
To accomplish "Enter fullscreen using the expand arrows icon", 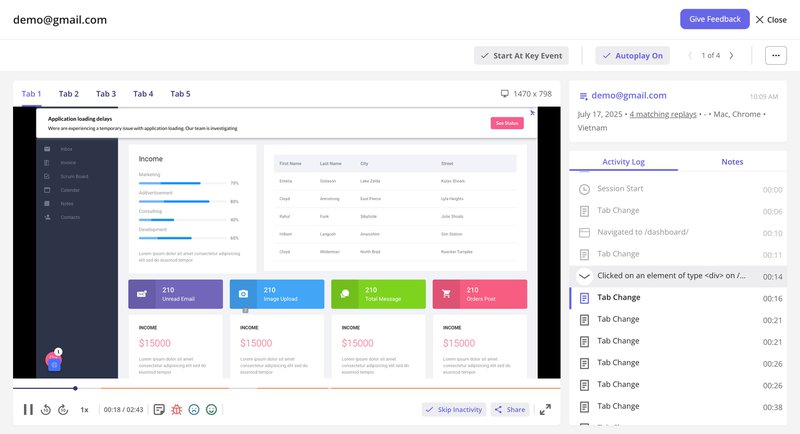I will coord(545,409).
